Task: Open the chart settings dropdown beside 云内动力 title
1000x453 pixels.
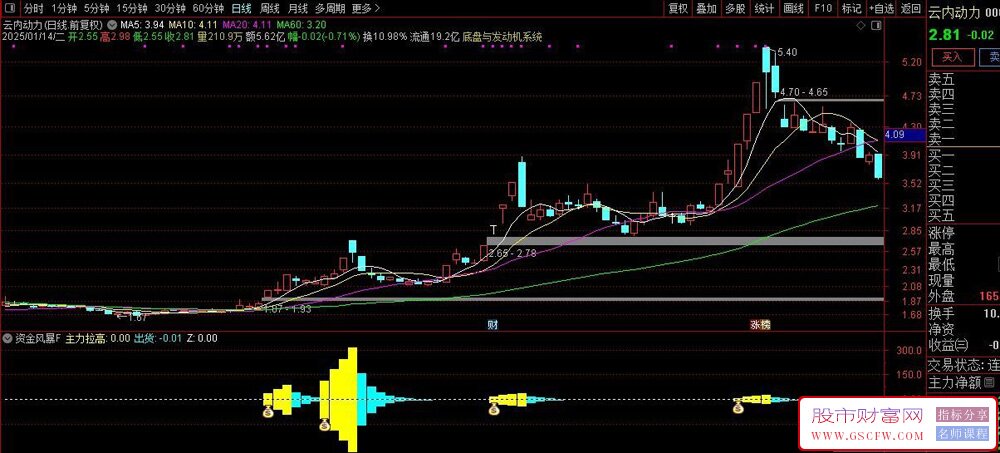Action: 112,26
